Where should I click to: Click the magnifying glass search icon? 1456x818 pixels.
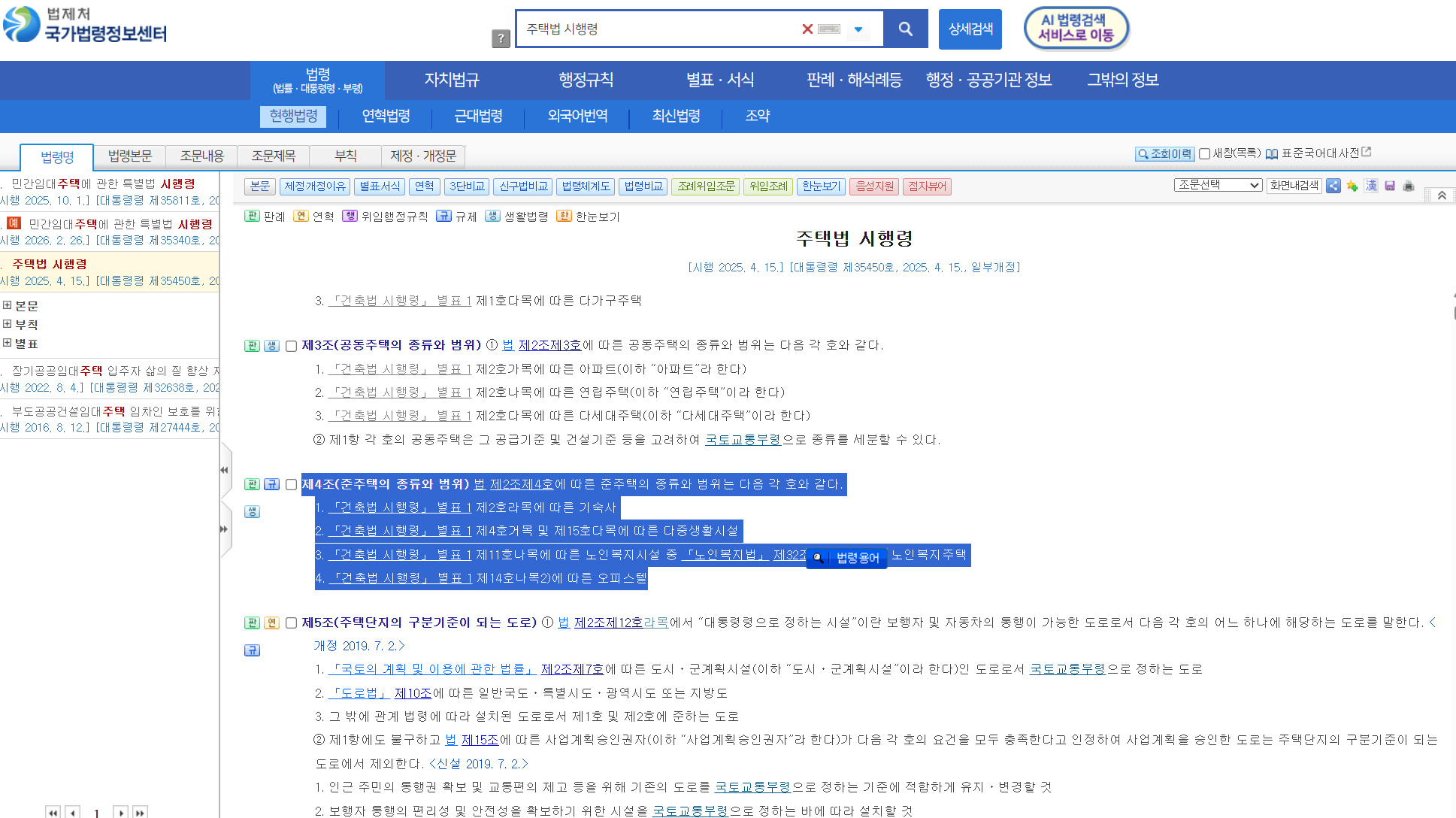pyautogui.click(x=905, y=29)
